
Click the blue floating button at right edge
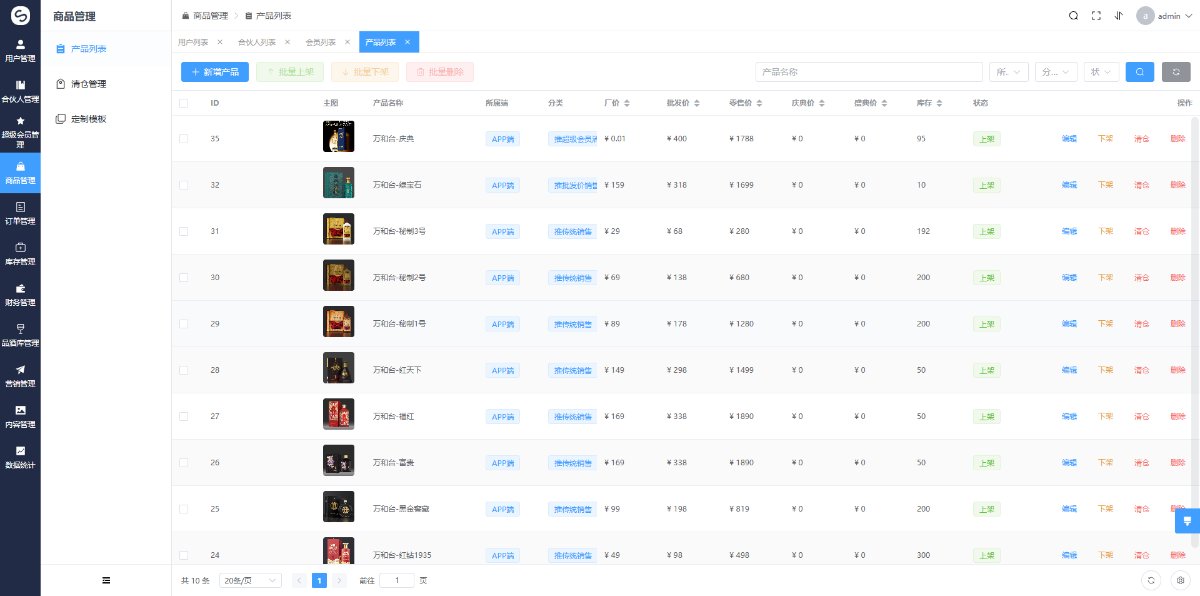click(x=1187, y=520)
